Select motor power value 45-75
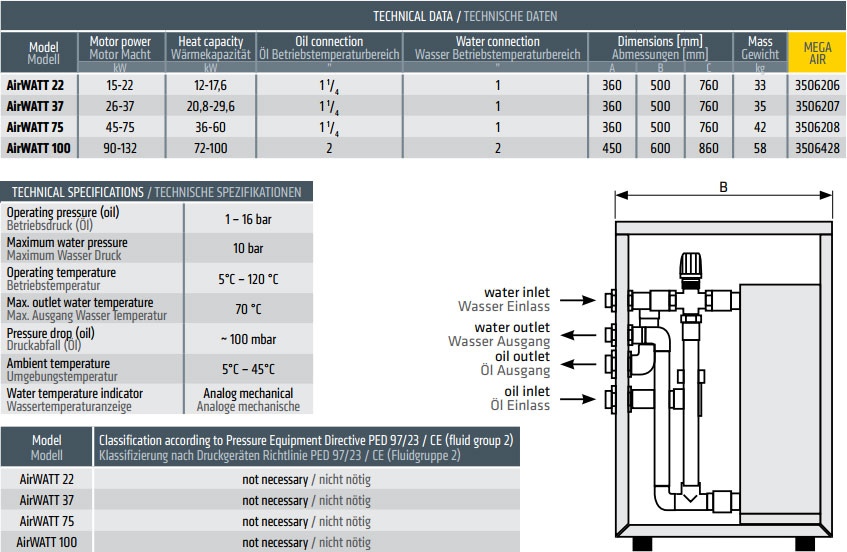This screenshot has height=552, width=847. [120, 127]
